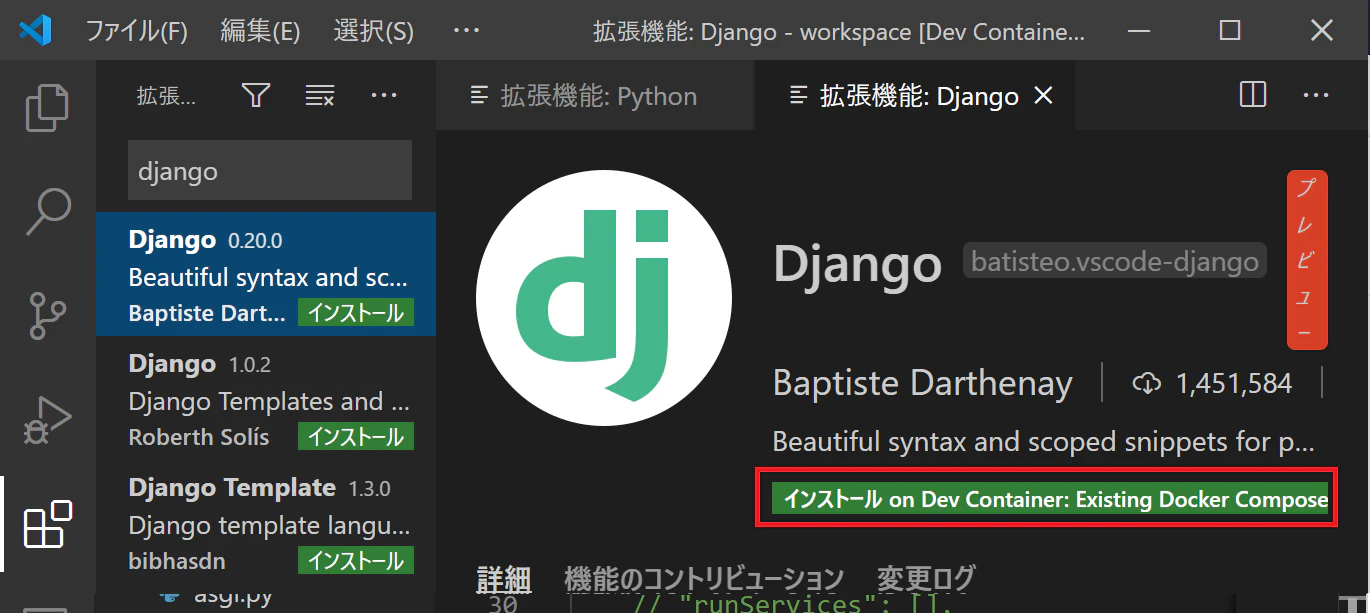Image resolution: width=1370 pixels, height=613 pixels.
Task: Open the 選択(S) menu
Action: 373,31
